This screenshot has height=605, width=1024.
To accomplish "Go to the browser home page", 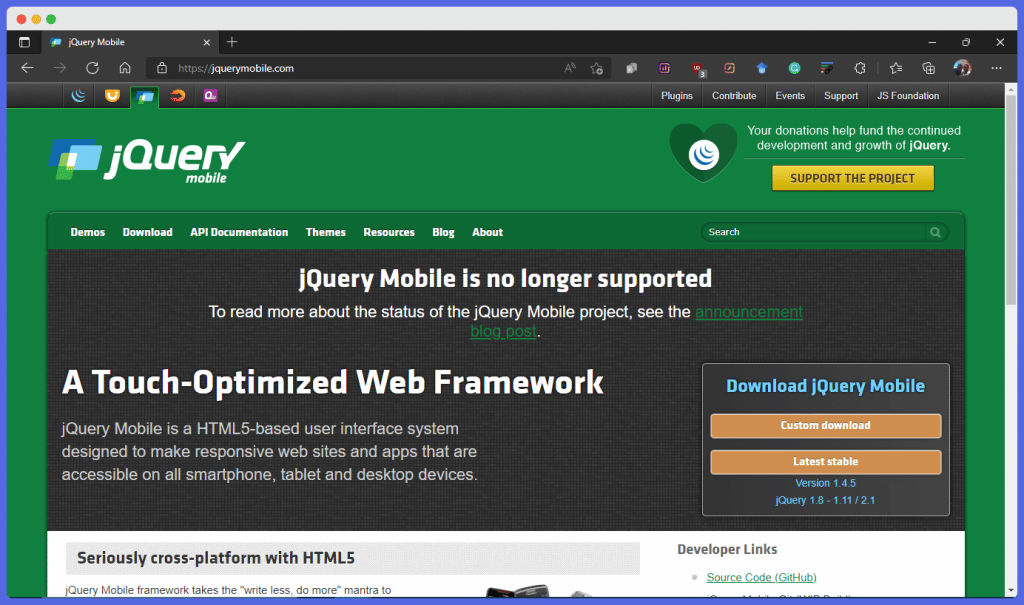I will [125, 68].
